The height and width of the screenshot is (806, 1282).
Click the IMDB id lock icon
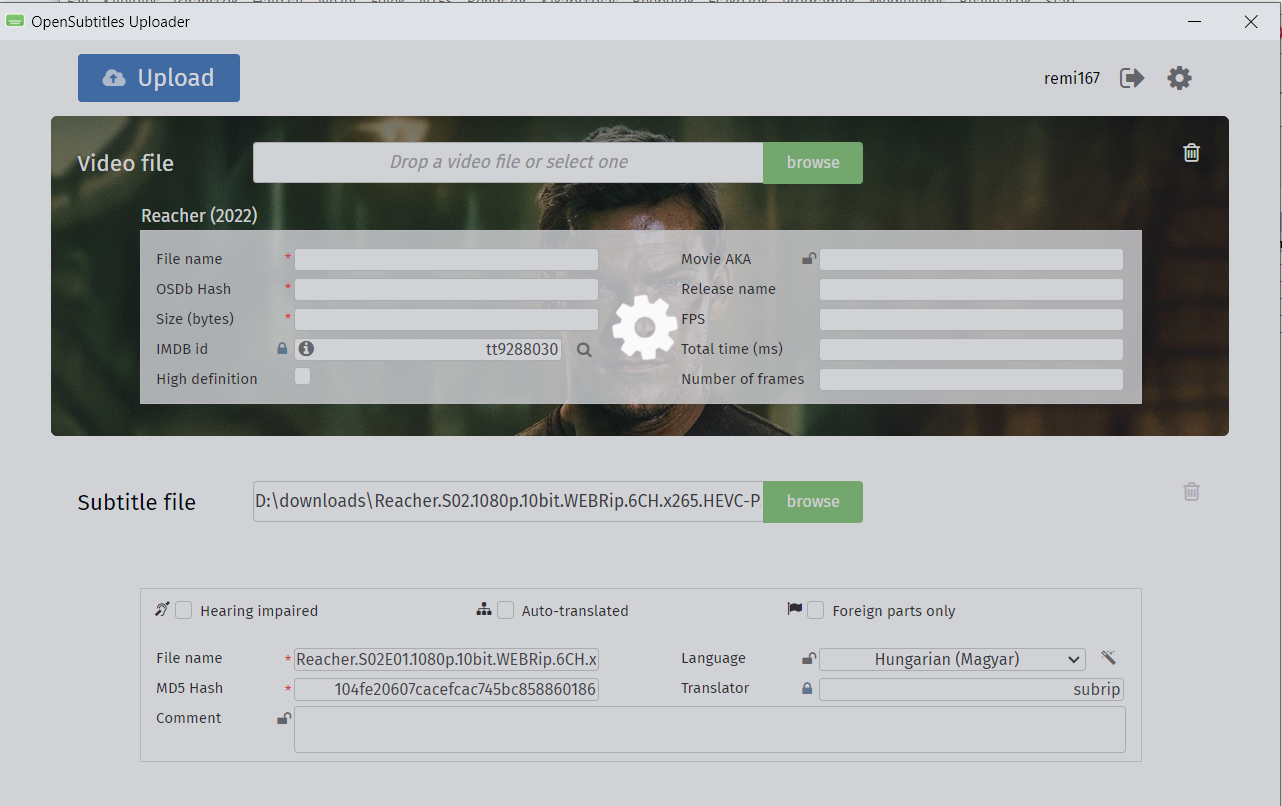tap(282, 349)
